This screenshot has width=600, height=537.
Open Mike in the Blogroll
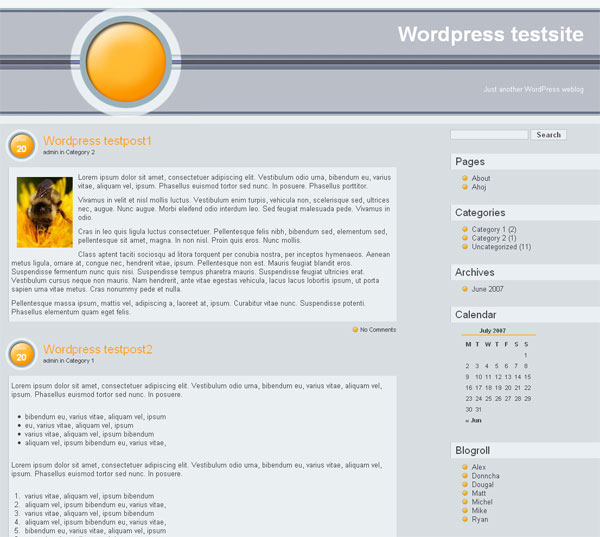point(479,511)
